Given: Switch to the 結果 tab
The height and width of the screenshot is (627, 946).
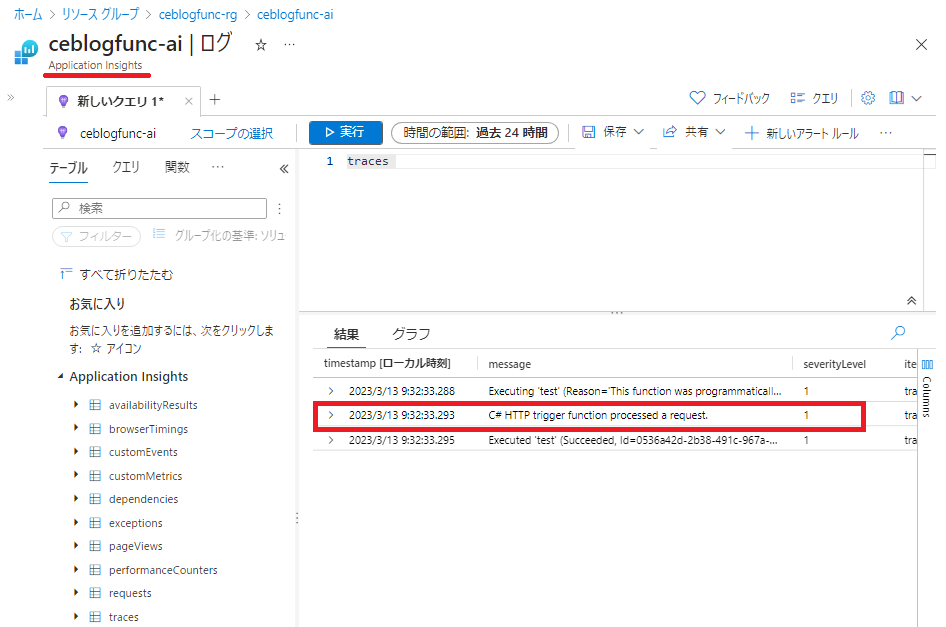Looking at the screenshot, I should point(346,334).
